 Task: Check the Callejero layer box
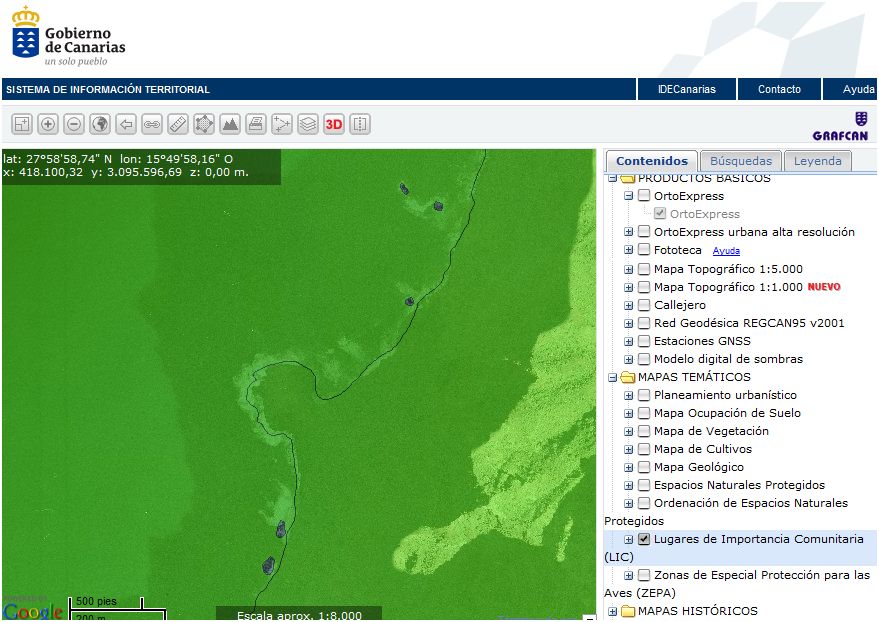644,305
